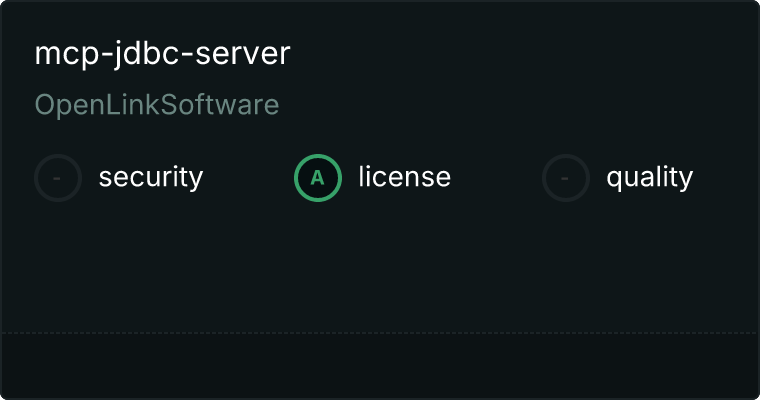Open the mcp-jdbc-server project title

click(162, 54)
